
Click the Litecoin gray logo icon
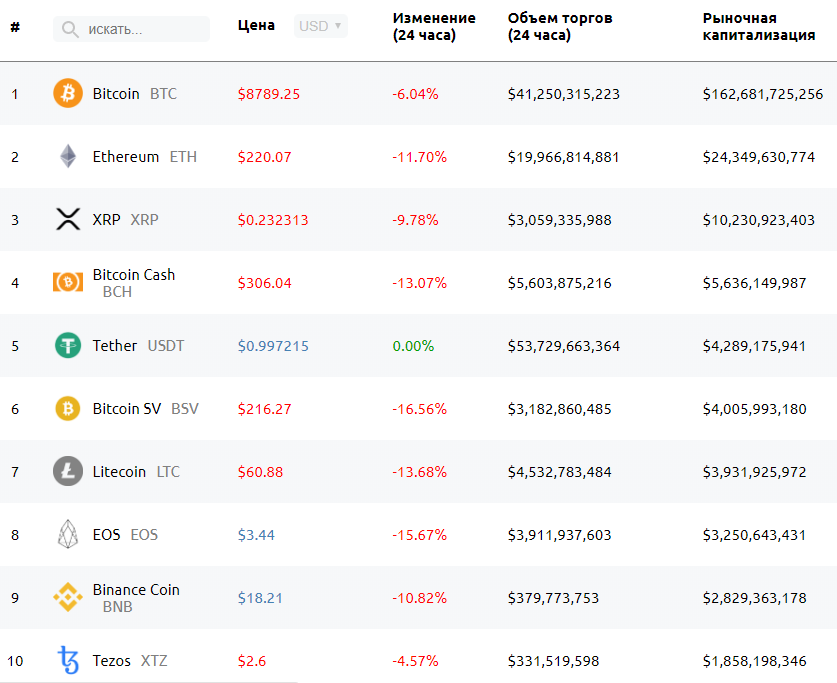tap(68, 472)
